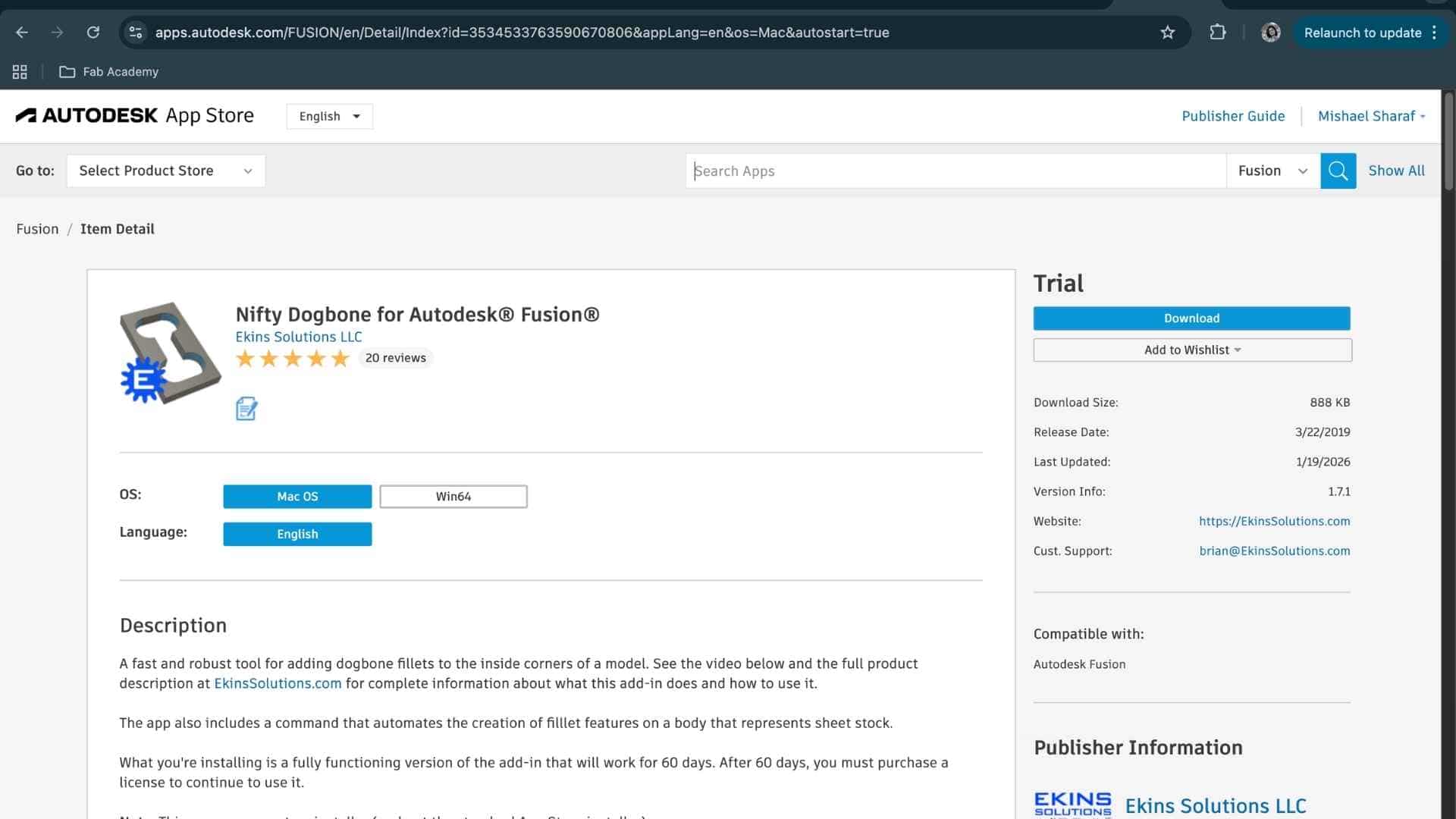
Task: Select English language option
Action: 297,534
